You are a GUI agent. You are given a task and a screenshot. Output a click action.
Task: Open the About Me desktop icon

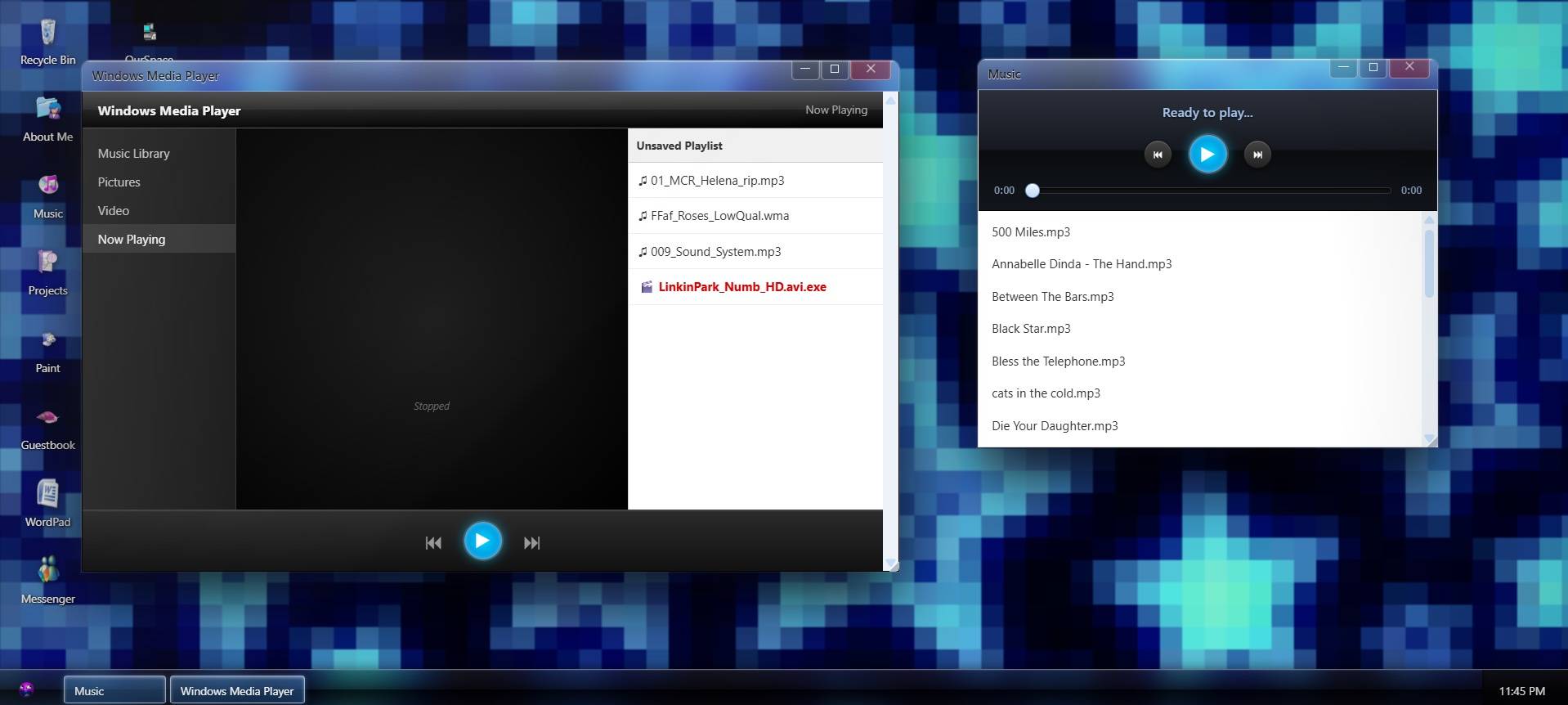point(47,119)
